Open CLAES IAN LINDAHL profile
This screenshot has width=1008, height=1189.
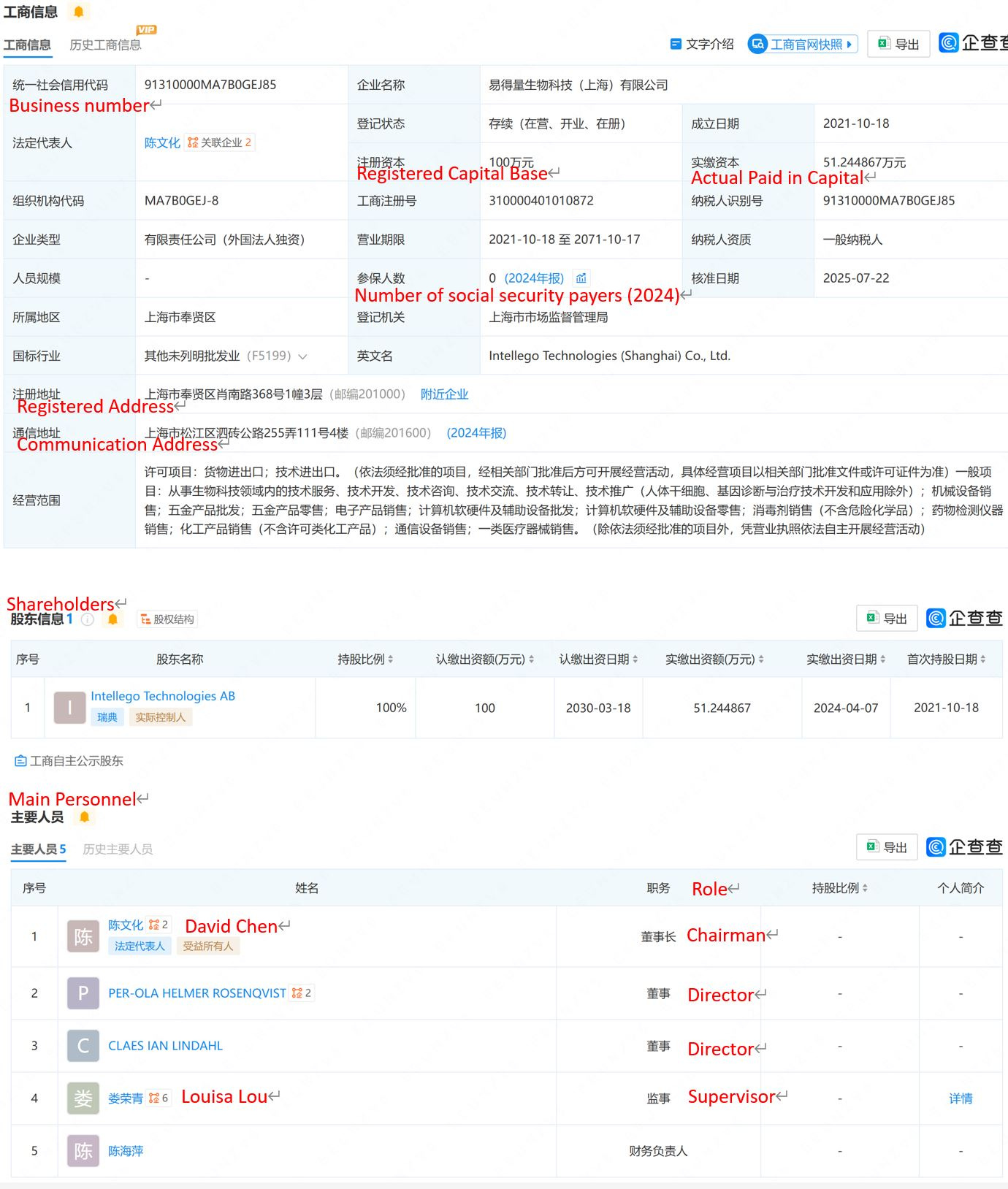165,1046
